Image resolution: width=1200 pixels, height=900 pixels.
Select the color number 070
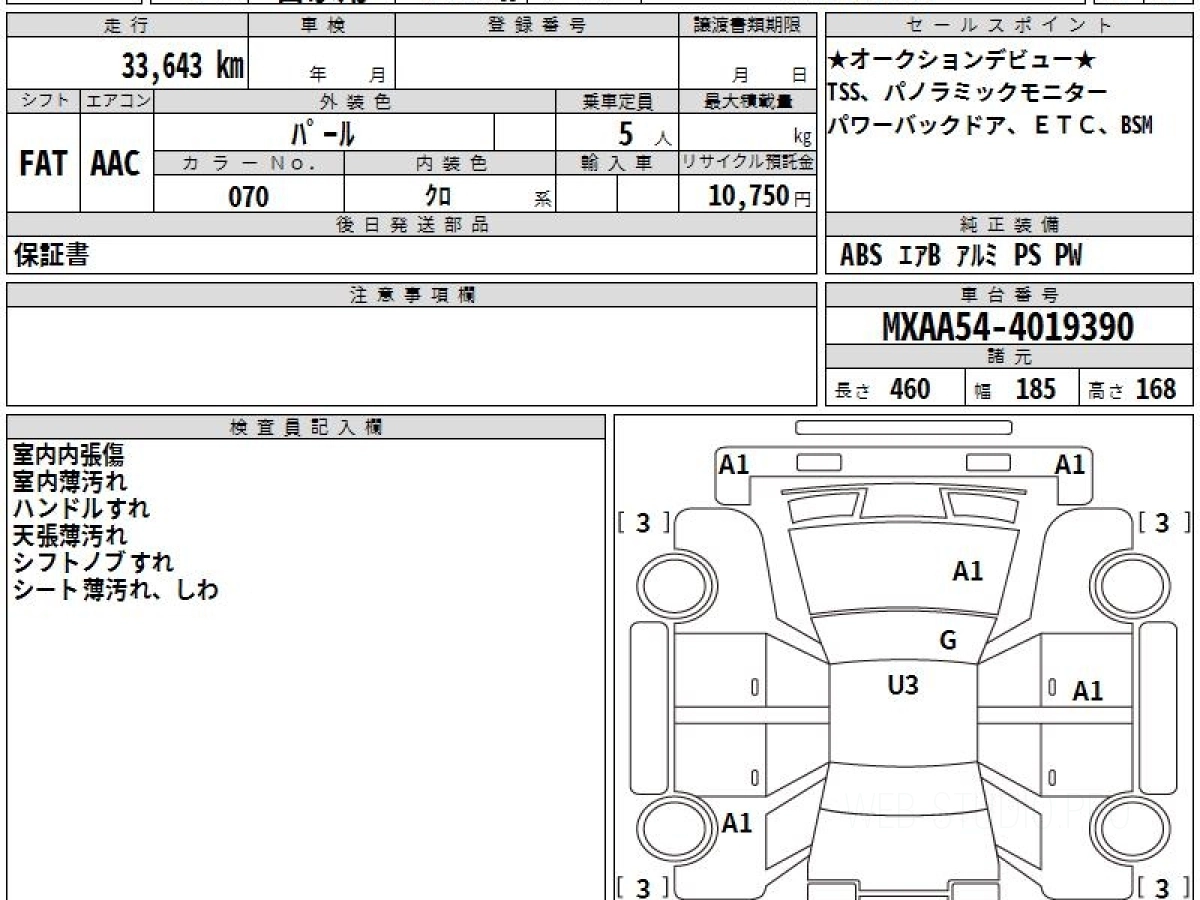tap(249, 196)
